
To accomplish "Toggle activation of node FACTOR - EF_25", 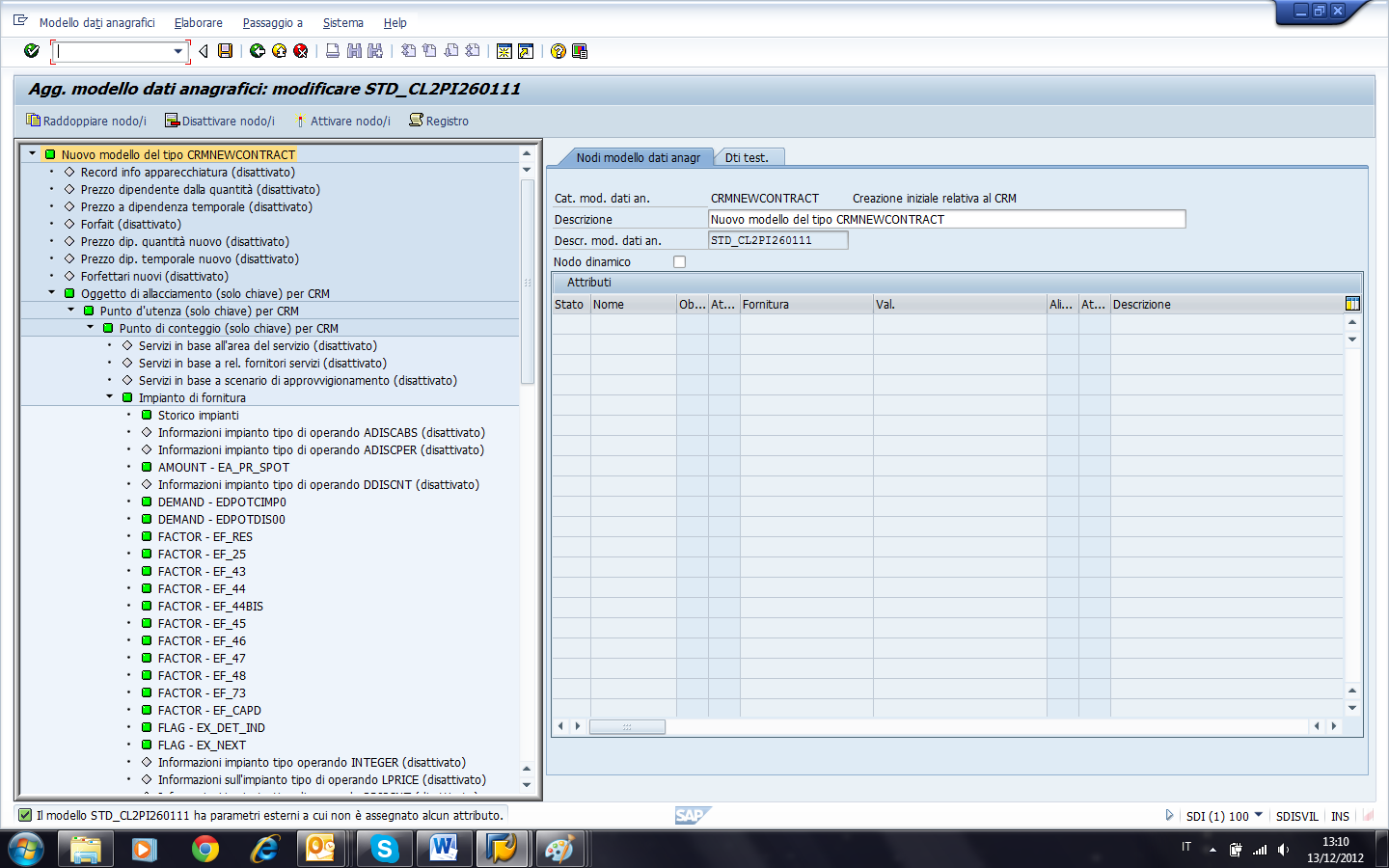I will coord(147,554).
